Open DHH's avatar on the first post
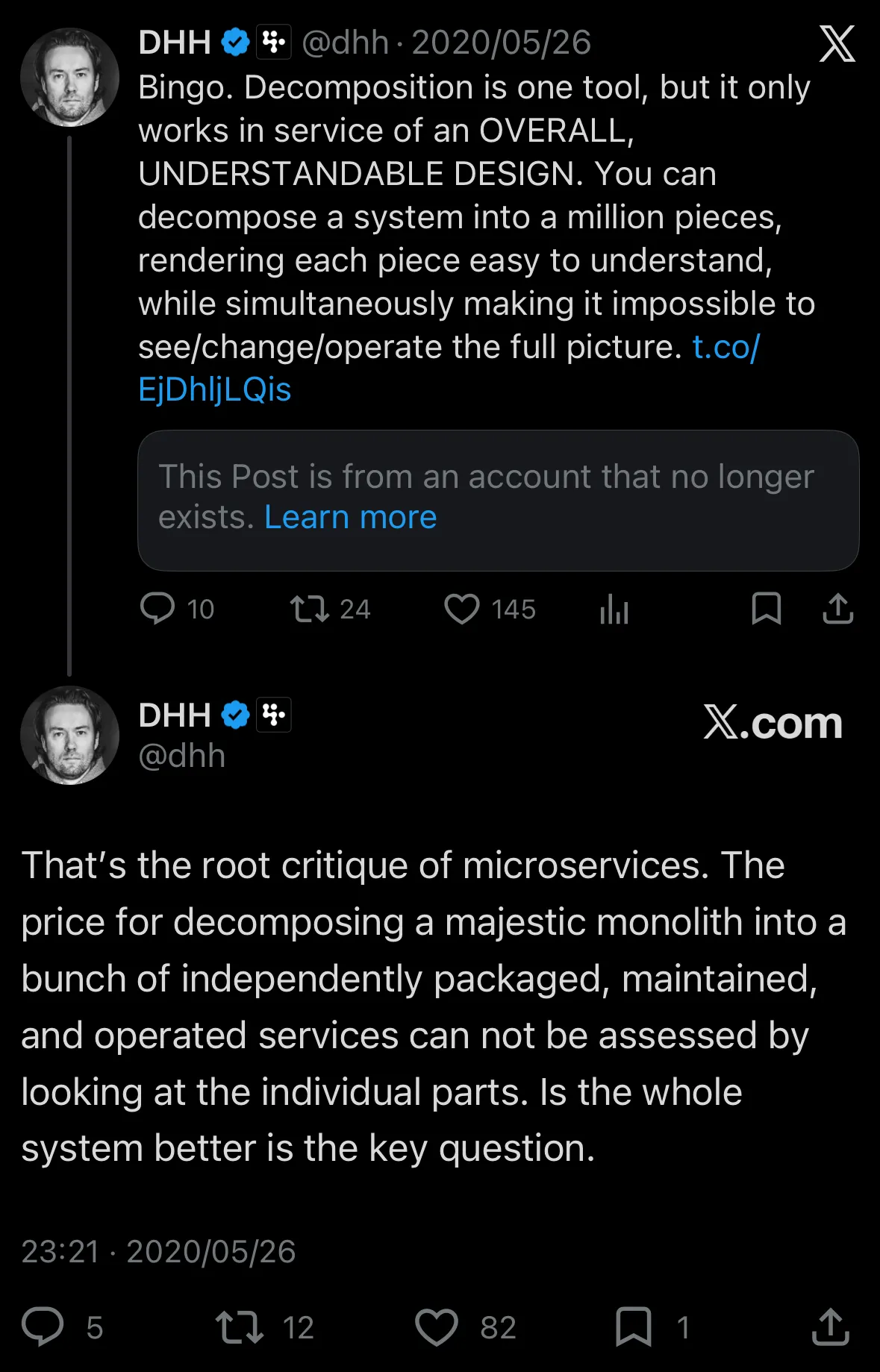880x1372 pixels. click(x=69, y=77)
